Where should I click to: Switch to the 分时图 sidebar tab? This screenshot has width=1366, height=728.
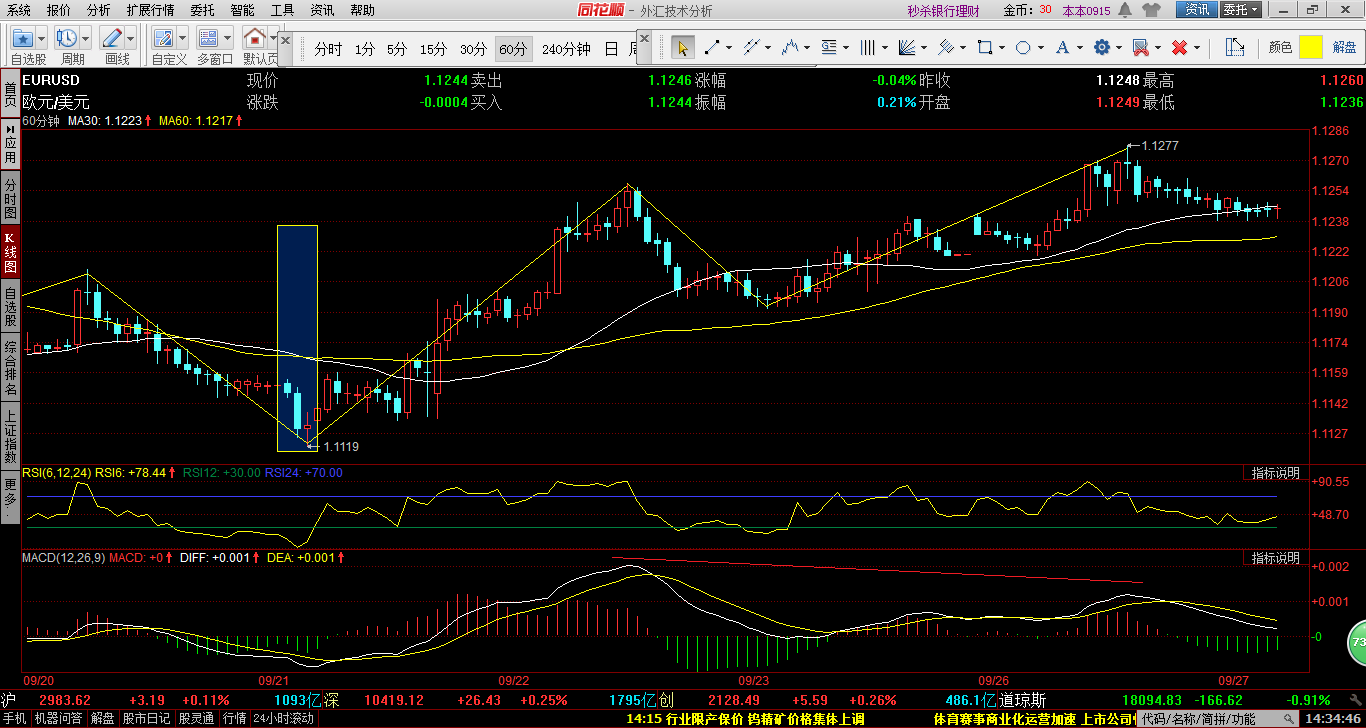click(x=10, y=198)
